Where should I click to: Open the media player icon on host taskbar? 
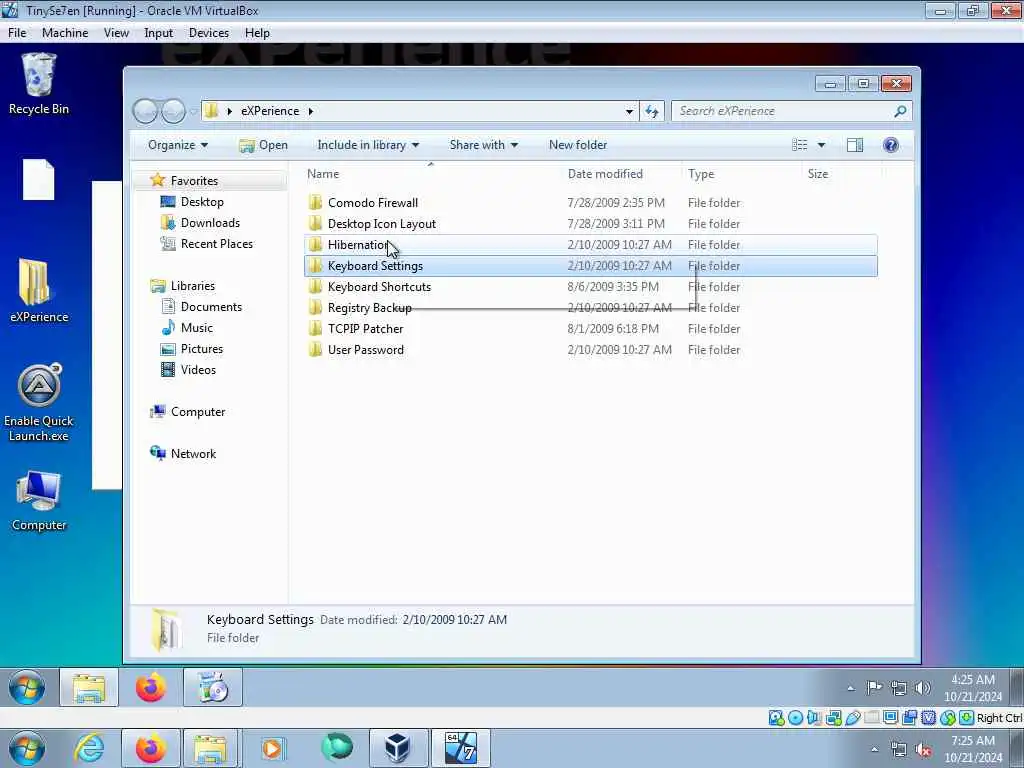(x=272, y=748)
